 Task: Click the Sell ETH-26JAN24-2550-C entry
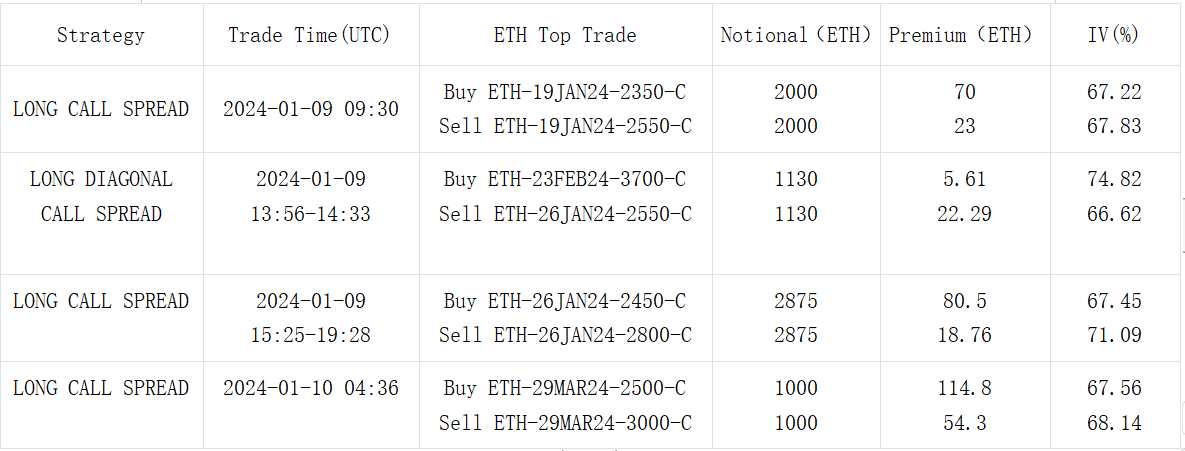click(x=565, y=214)
